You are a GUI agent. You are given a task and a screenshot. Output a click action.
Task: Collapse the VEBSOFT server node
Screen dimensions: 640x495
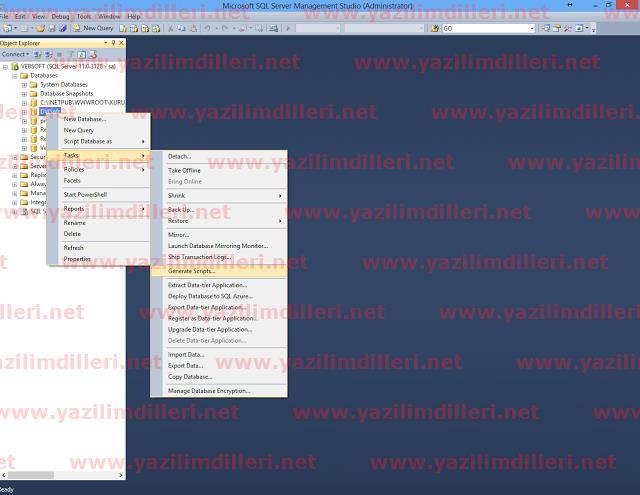[x=5, y=67]
